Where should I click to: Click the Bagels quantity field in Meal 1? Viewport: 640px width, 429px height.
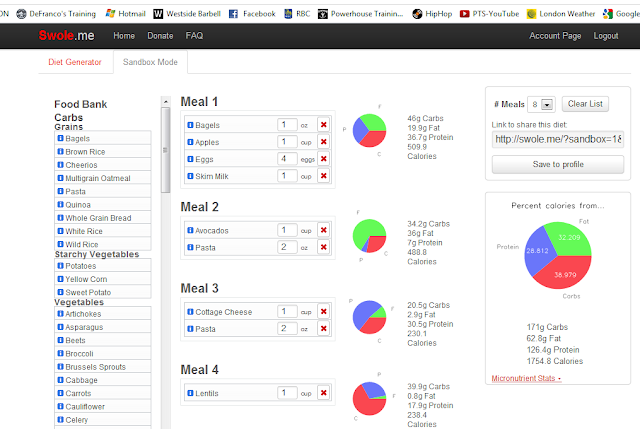(287, 124)
